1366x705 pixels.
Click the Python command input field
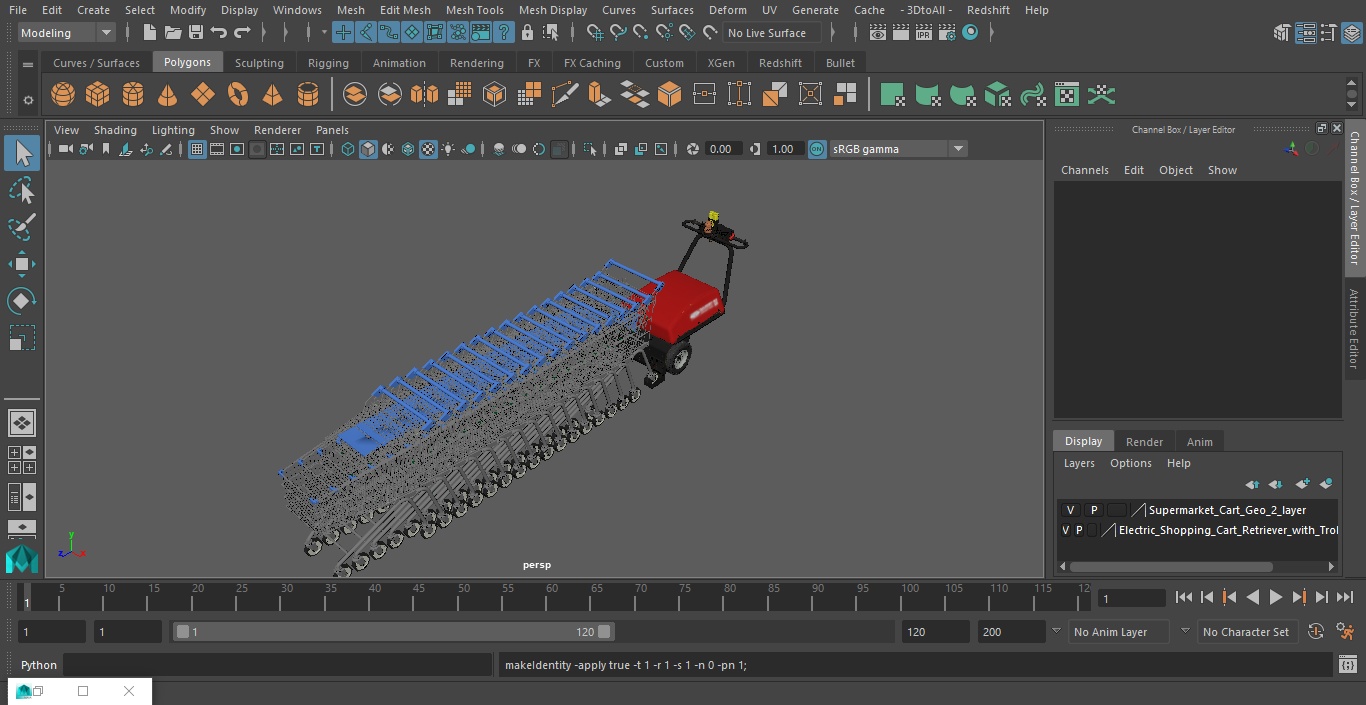pos(278,664)
